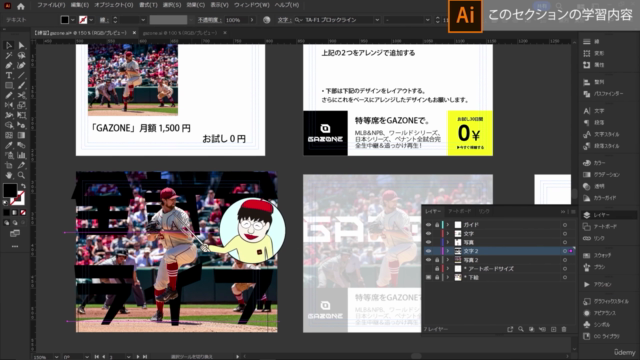Hide the 写真 layer eye icon
Image resolution: width=640 pixels, height=360 pixels.
point(428,242)
